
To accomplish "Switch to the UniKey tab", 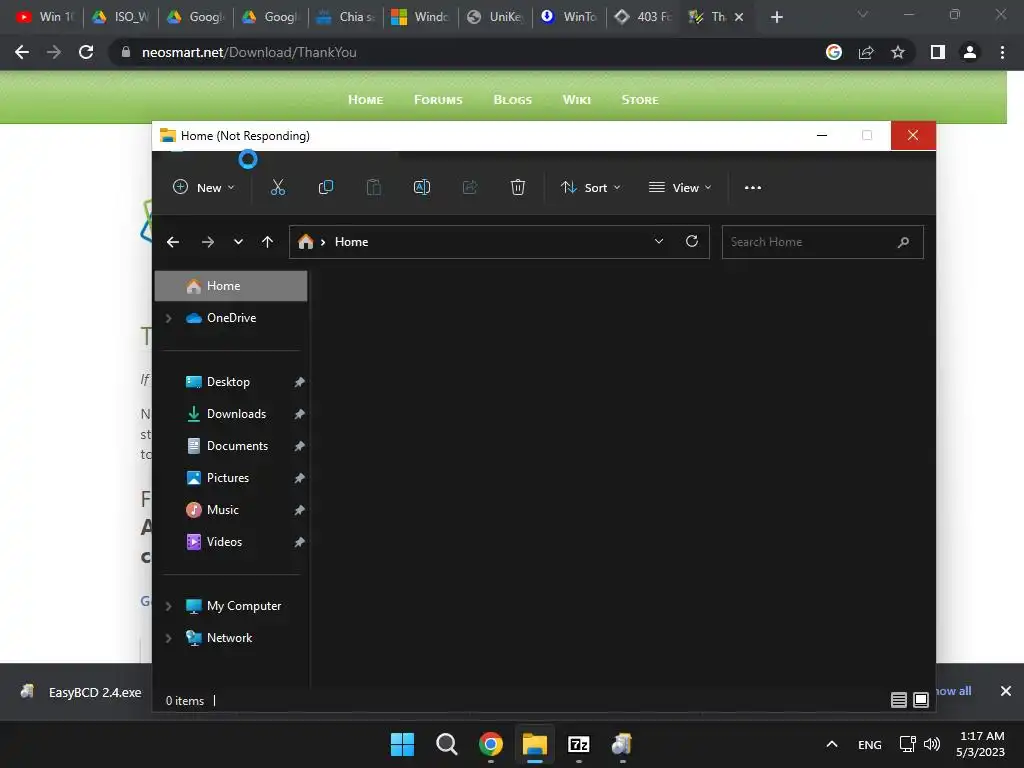I will tap(496, 17).
